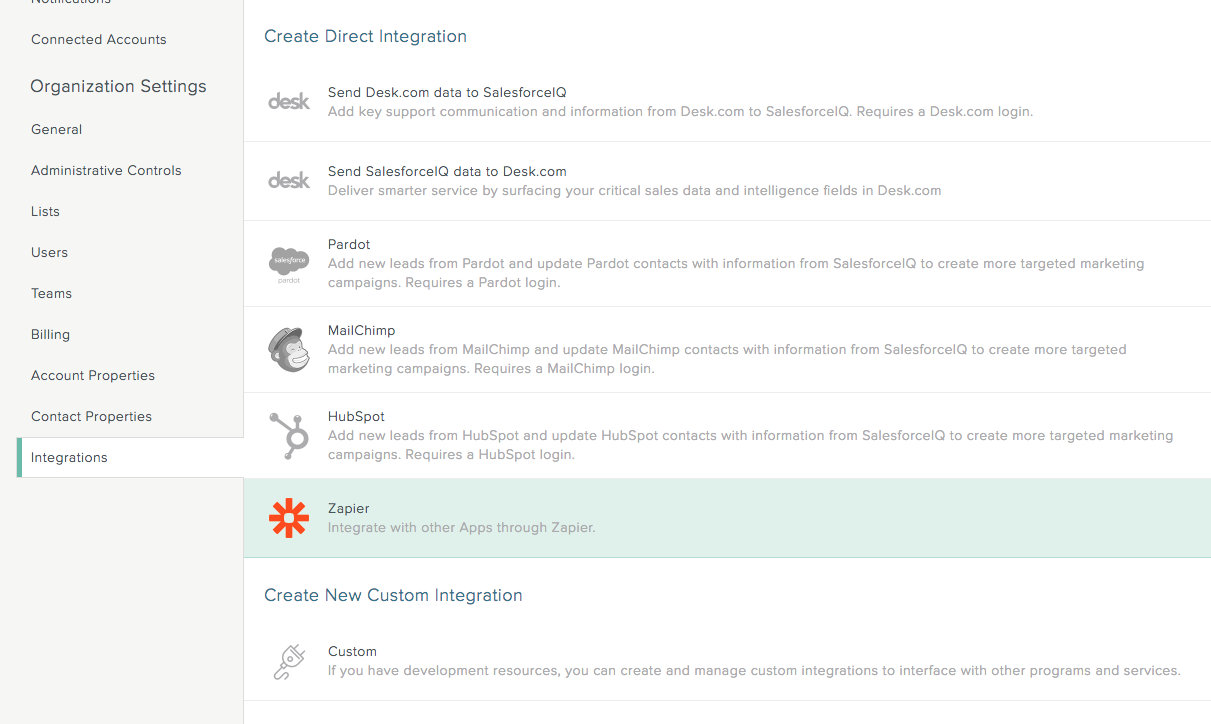
Task: Open Connected Accounts in the sidebar
Action: point(99,39)
